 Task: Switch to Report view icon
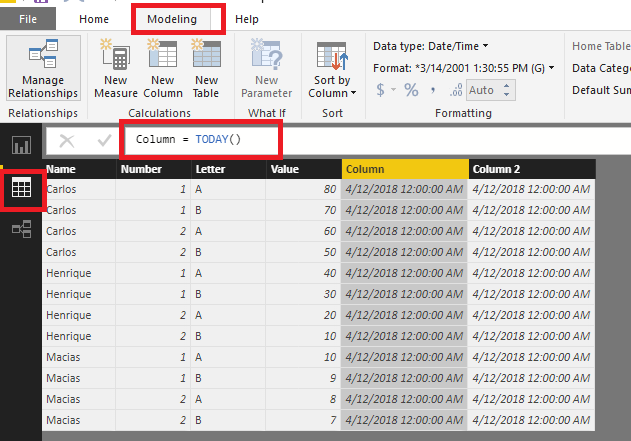tap(21, 145)
